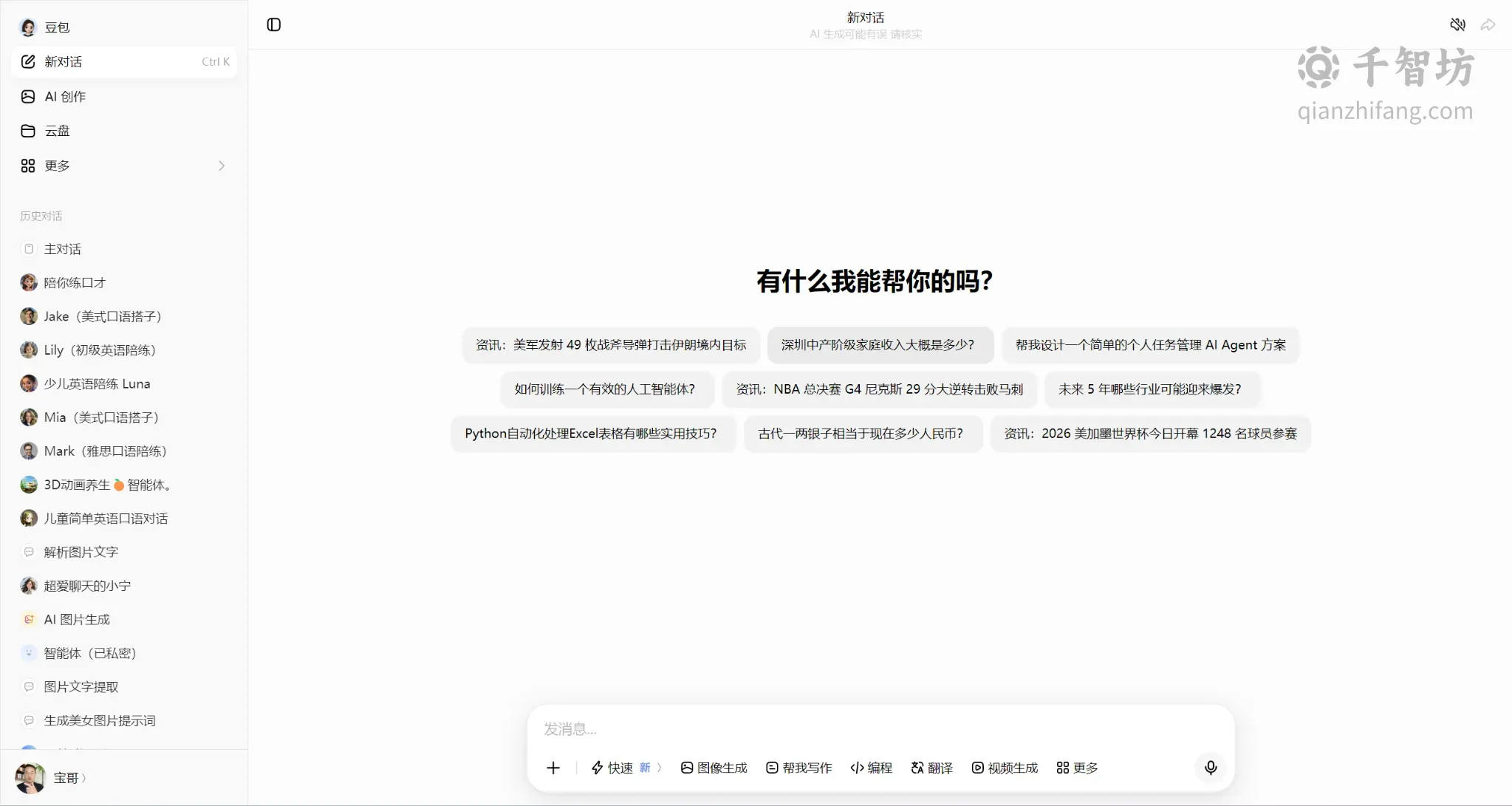Choose the 帮我写作 tool
Image resolution: width=1512 pixels, height=806 pixels.
[799, 768]
